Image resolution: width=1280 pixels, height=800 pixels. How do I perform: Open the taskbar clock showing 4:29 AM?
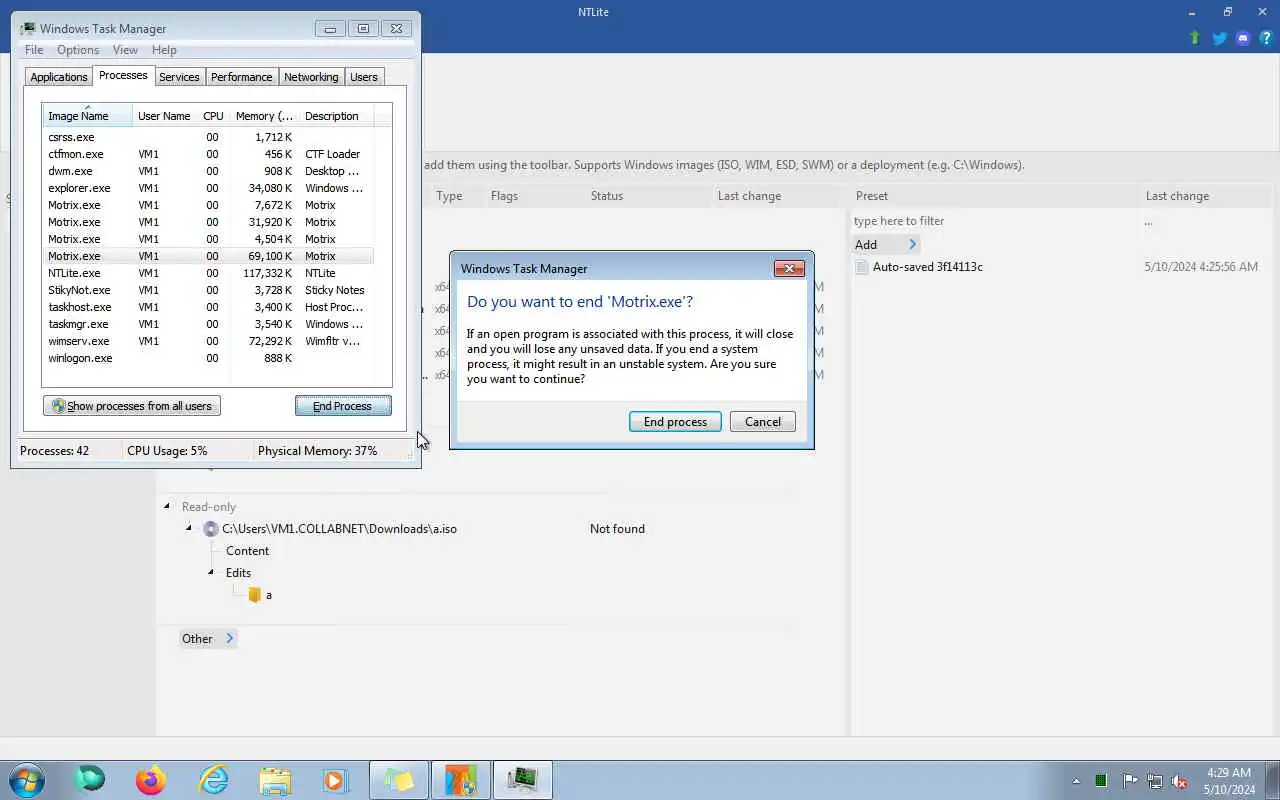pyautogui.click(x=1229, y=781)
